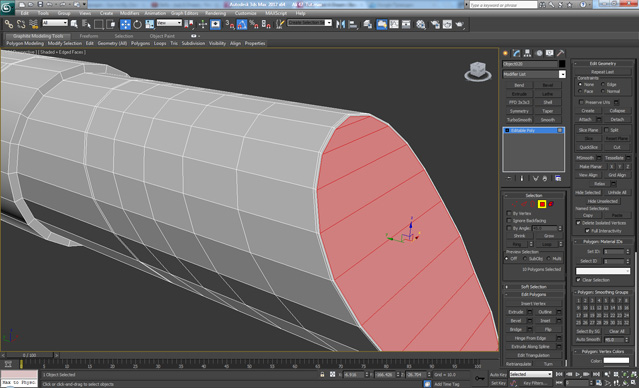Uncheck Full Interactivity

[587, 230]
